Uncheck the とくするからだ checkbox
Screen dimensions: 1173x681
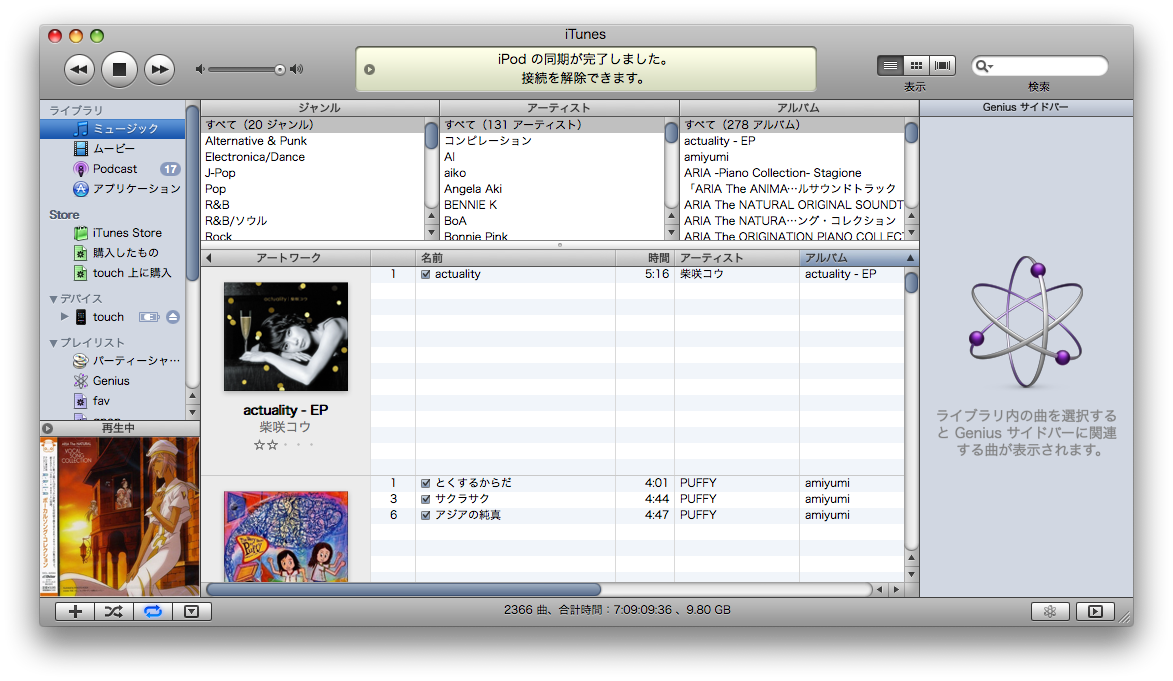[426, 483]
